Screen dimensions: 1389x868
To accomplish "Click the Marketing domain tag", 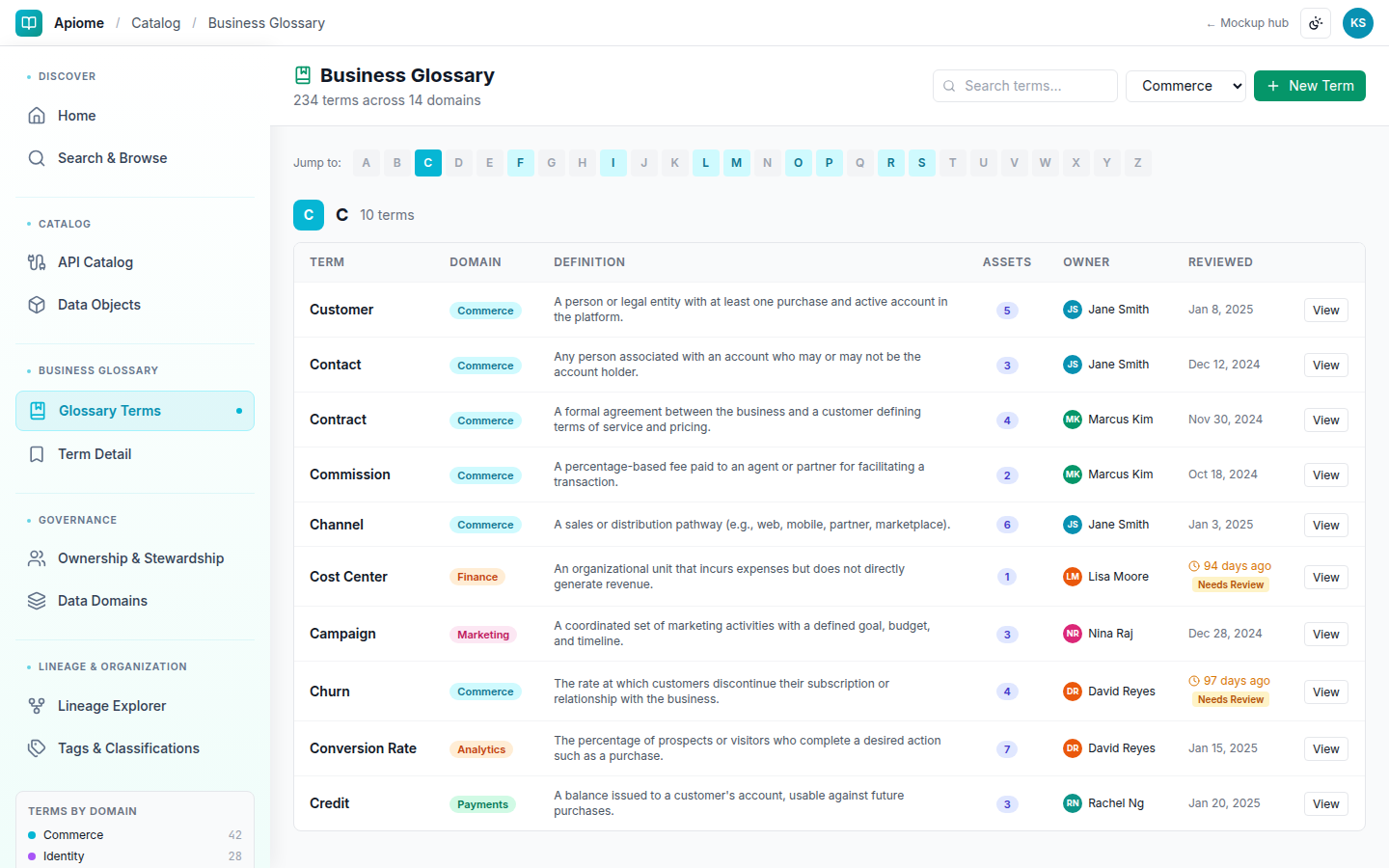I will (x=483, y=635).
